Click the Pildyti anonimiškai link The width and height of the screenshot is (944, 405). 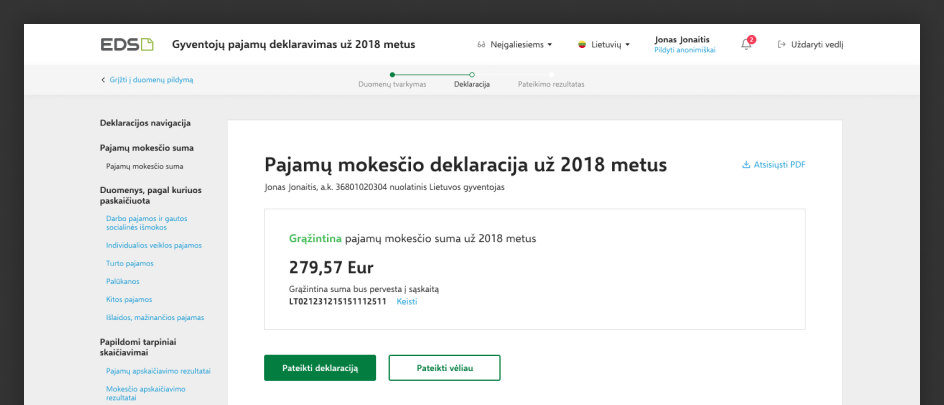(684, 50)
